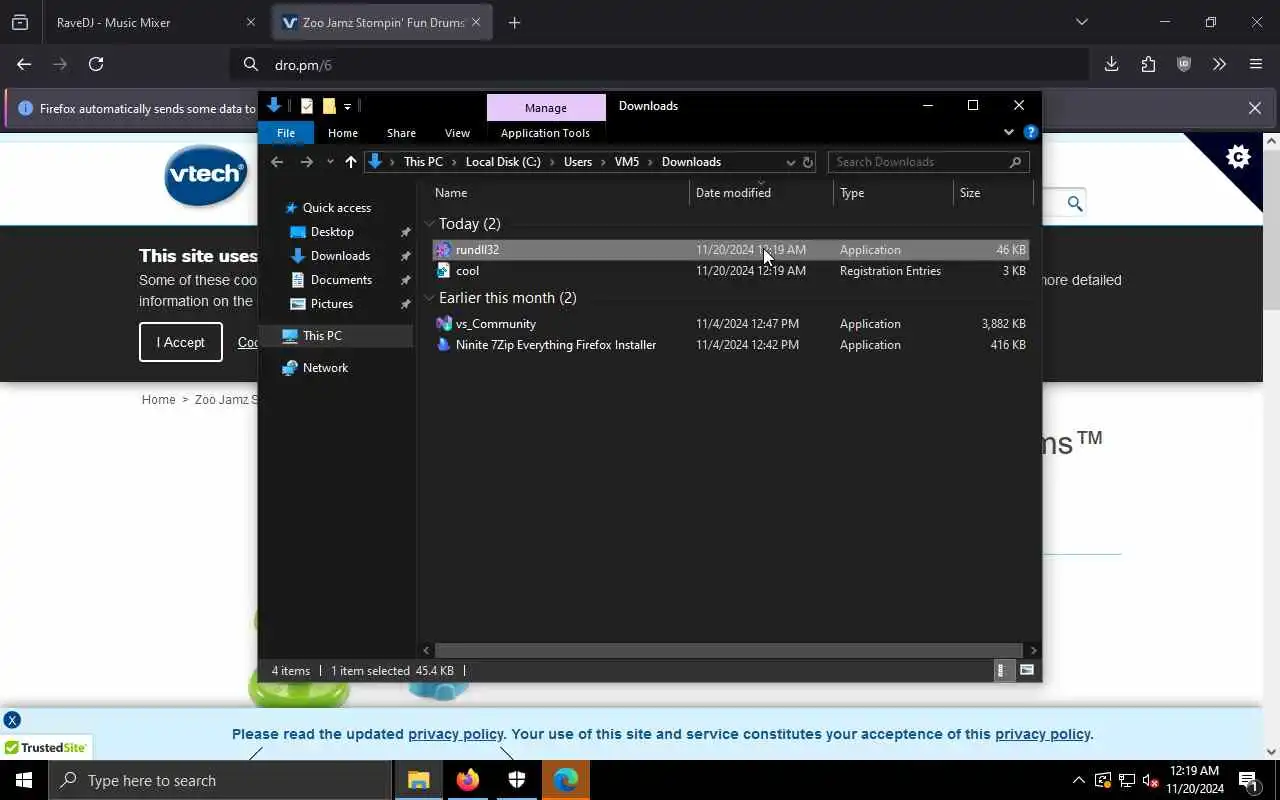
Task: Open Desktop in the navigation pane
Action: [x=332, y=232]
